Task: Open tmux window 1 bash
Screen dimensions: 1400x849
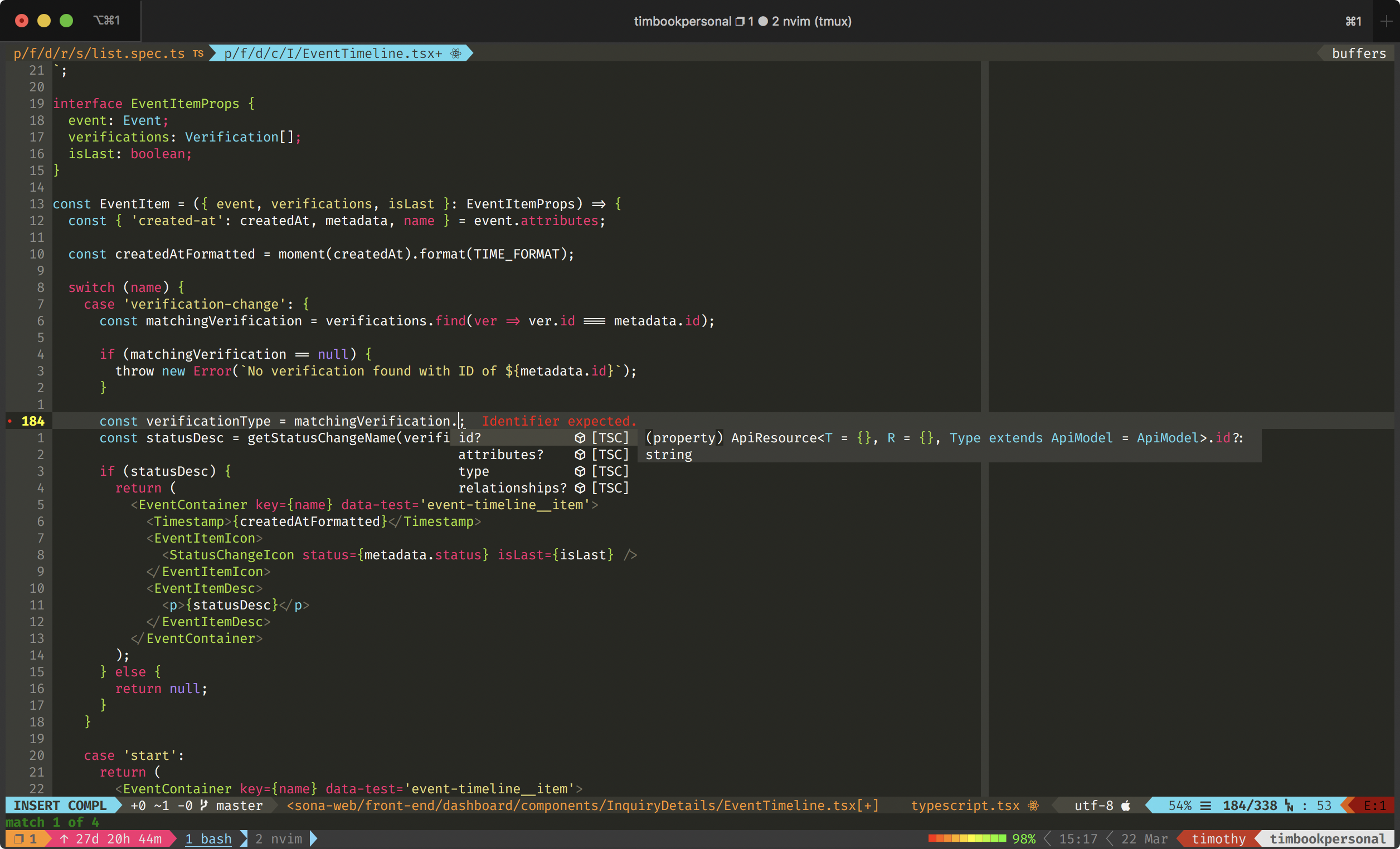Action: click(208, 839)
